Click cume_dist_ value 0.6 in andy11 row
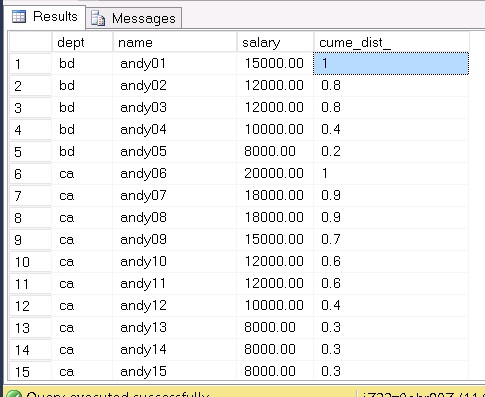The image size is (485, 397). point(391,283)
